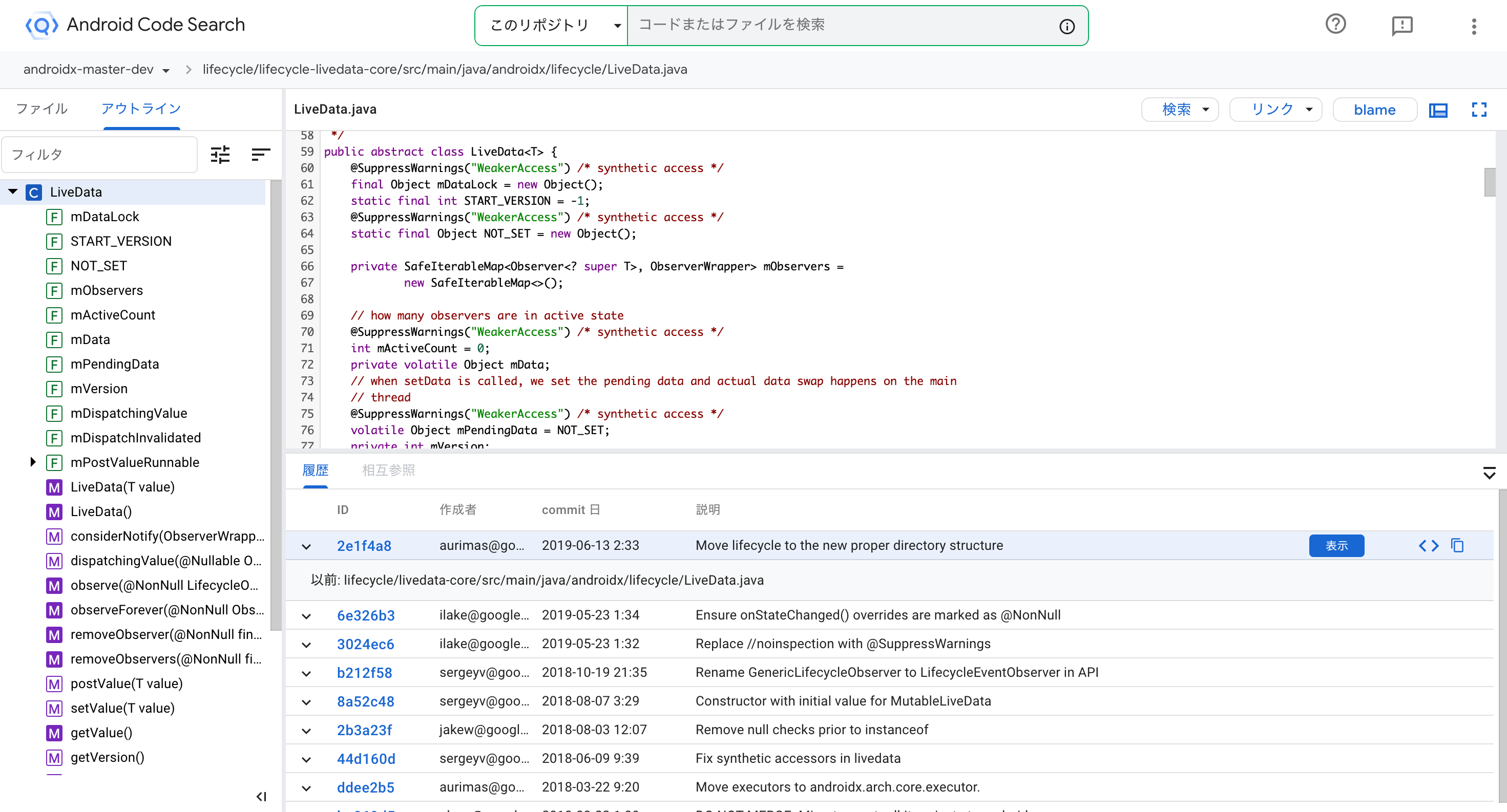The height and width of the screenshot is (812, 1507).
Task: Click the Android Code Search logo icon
Action: click(x=41, y=25)
